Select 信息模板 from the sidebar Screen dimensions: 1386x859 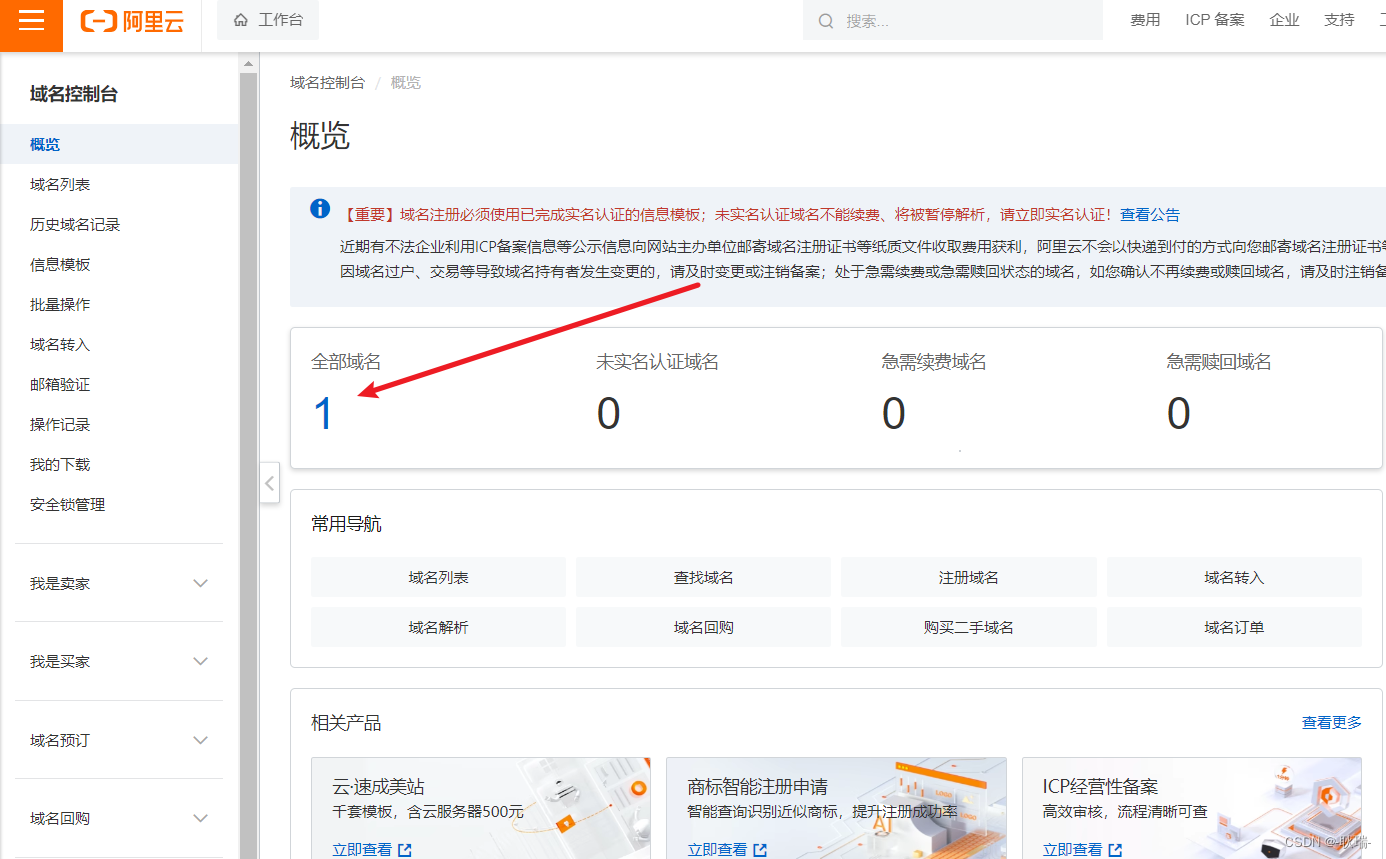click(61, 265)
